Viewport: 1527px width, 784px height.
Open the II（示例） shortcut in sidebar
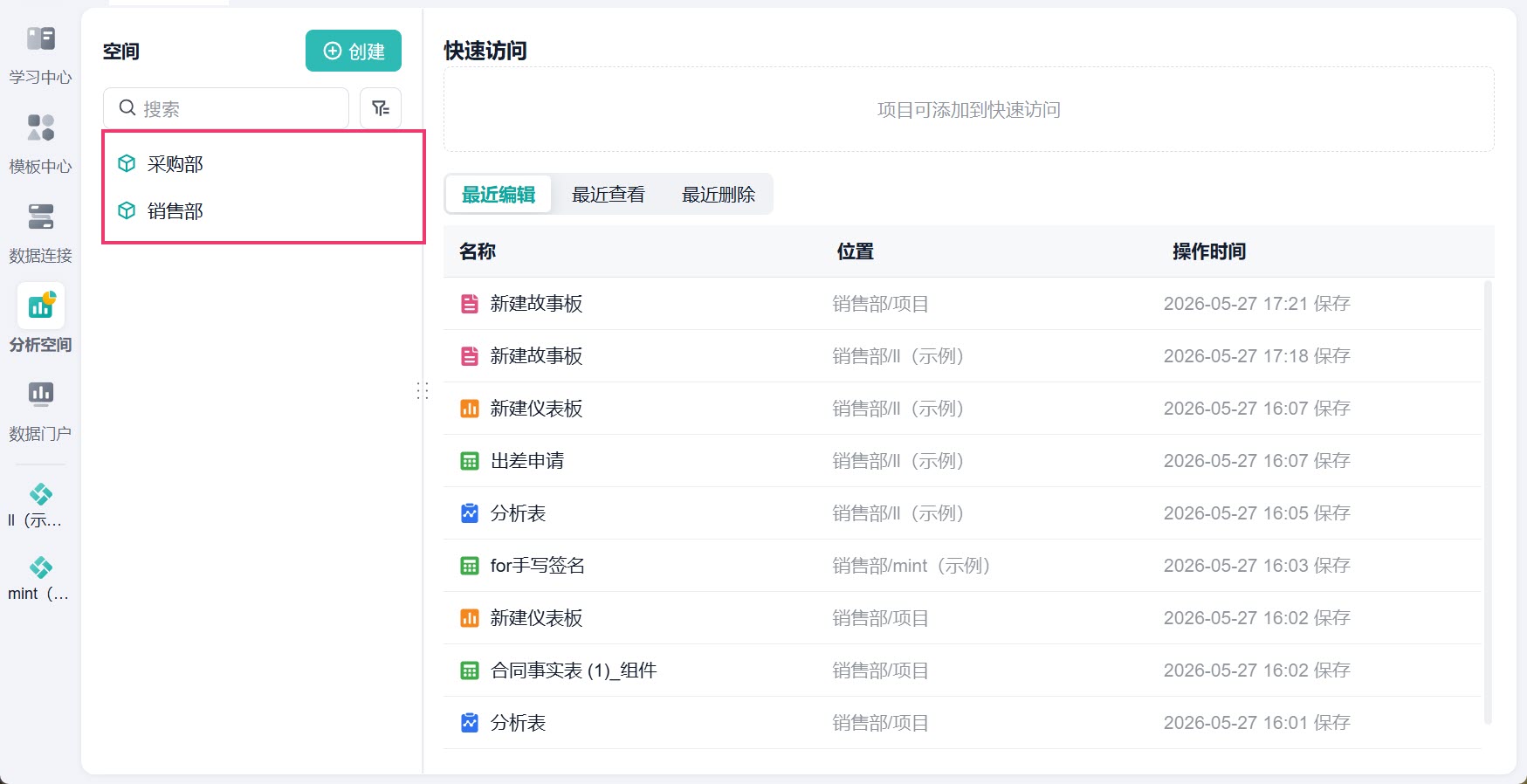40,506
